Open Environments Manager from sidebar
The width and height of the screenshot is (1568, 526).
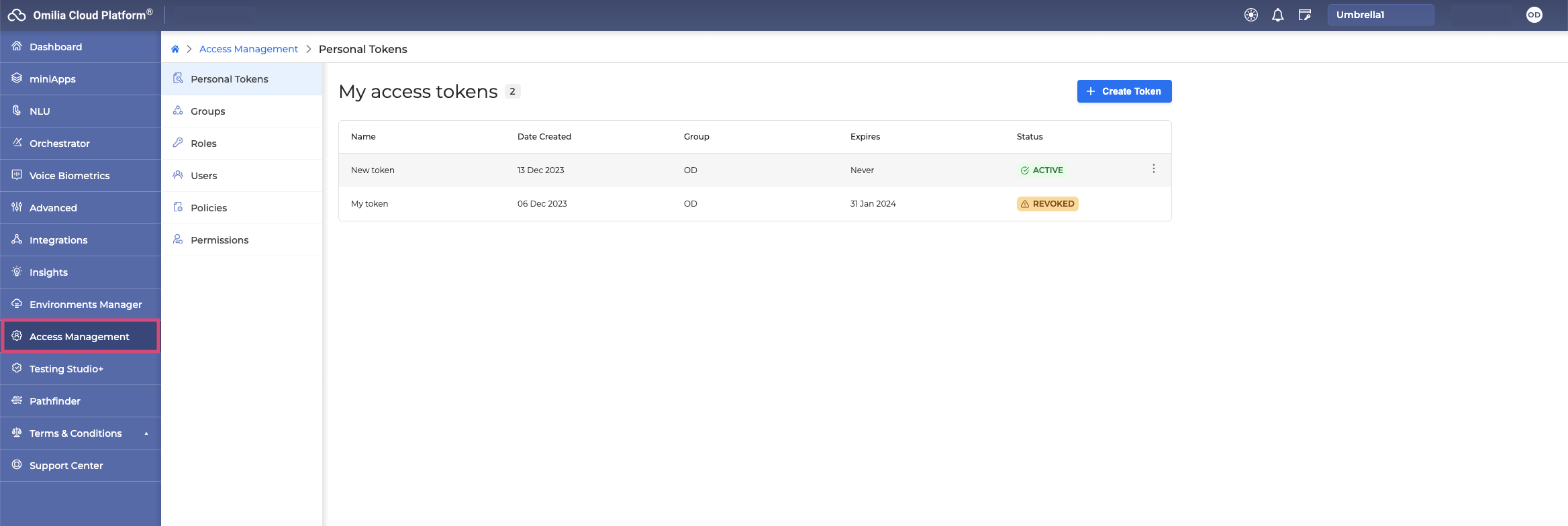click(85, 305)
